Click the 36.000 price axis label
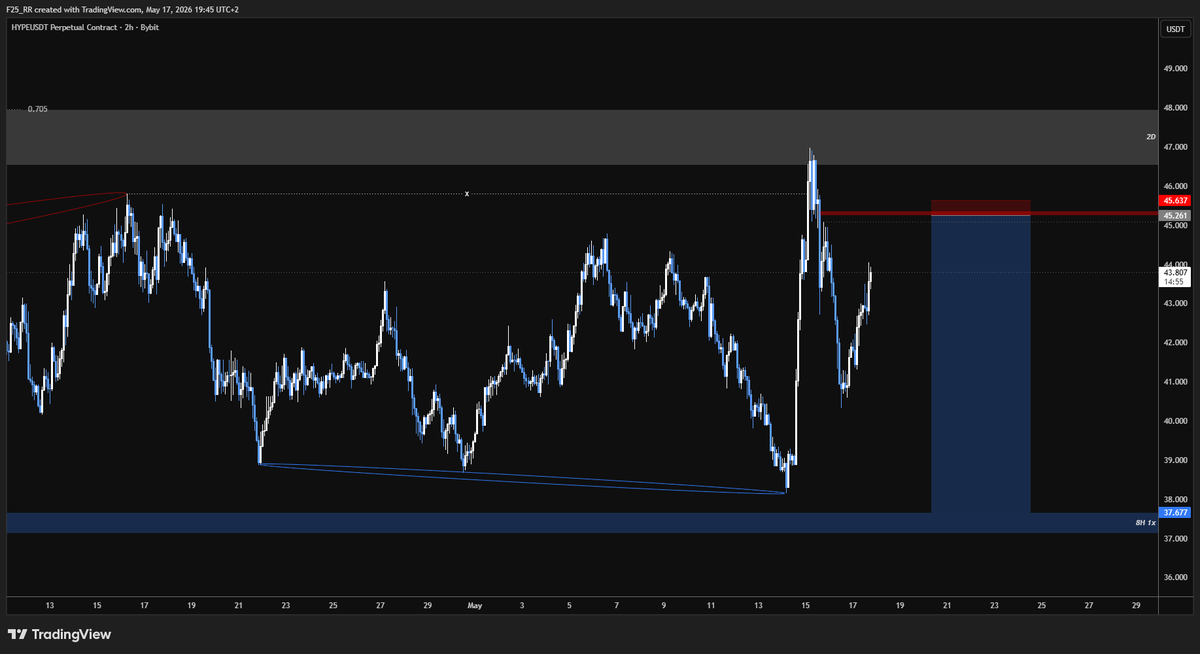The height and width of the screenshot is (654, 1200). pos(1174,577)
